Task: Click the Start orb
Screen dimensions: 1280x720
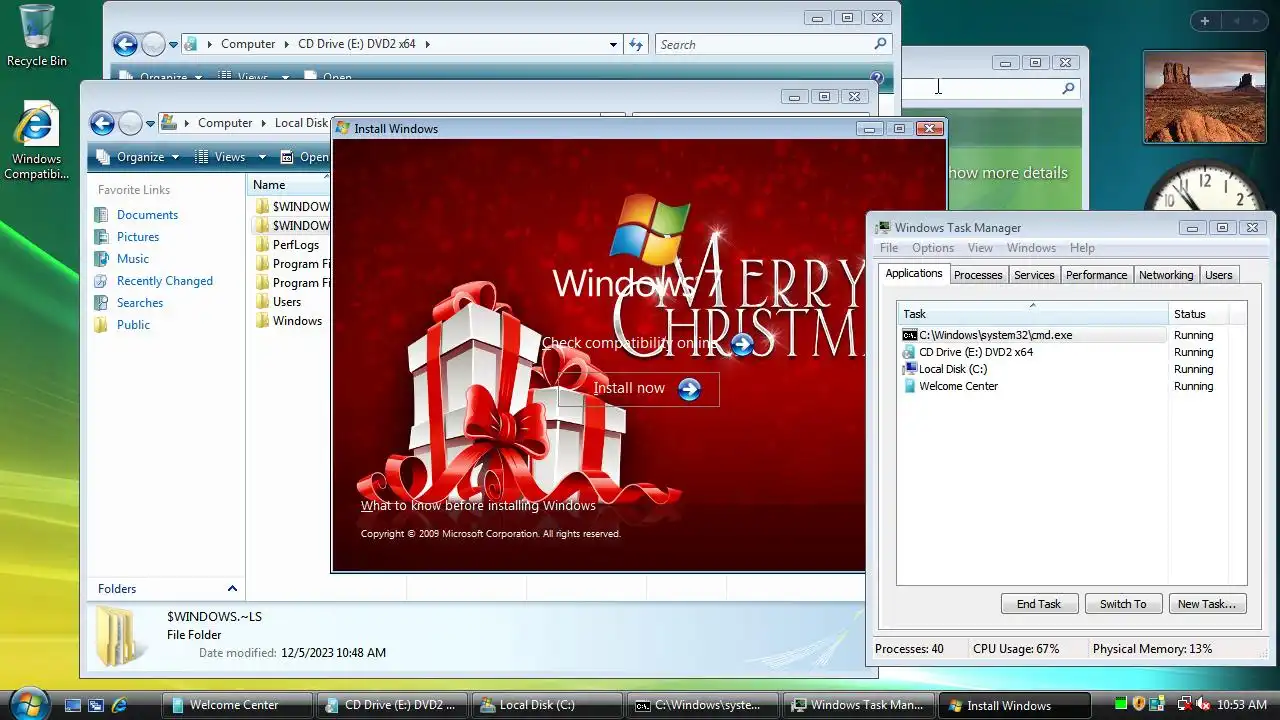Action: (x=28, y=703)
